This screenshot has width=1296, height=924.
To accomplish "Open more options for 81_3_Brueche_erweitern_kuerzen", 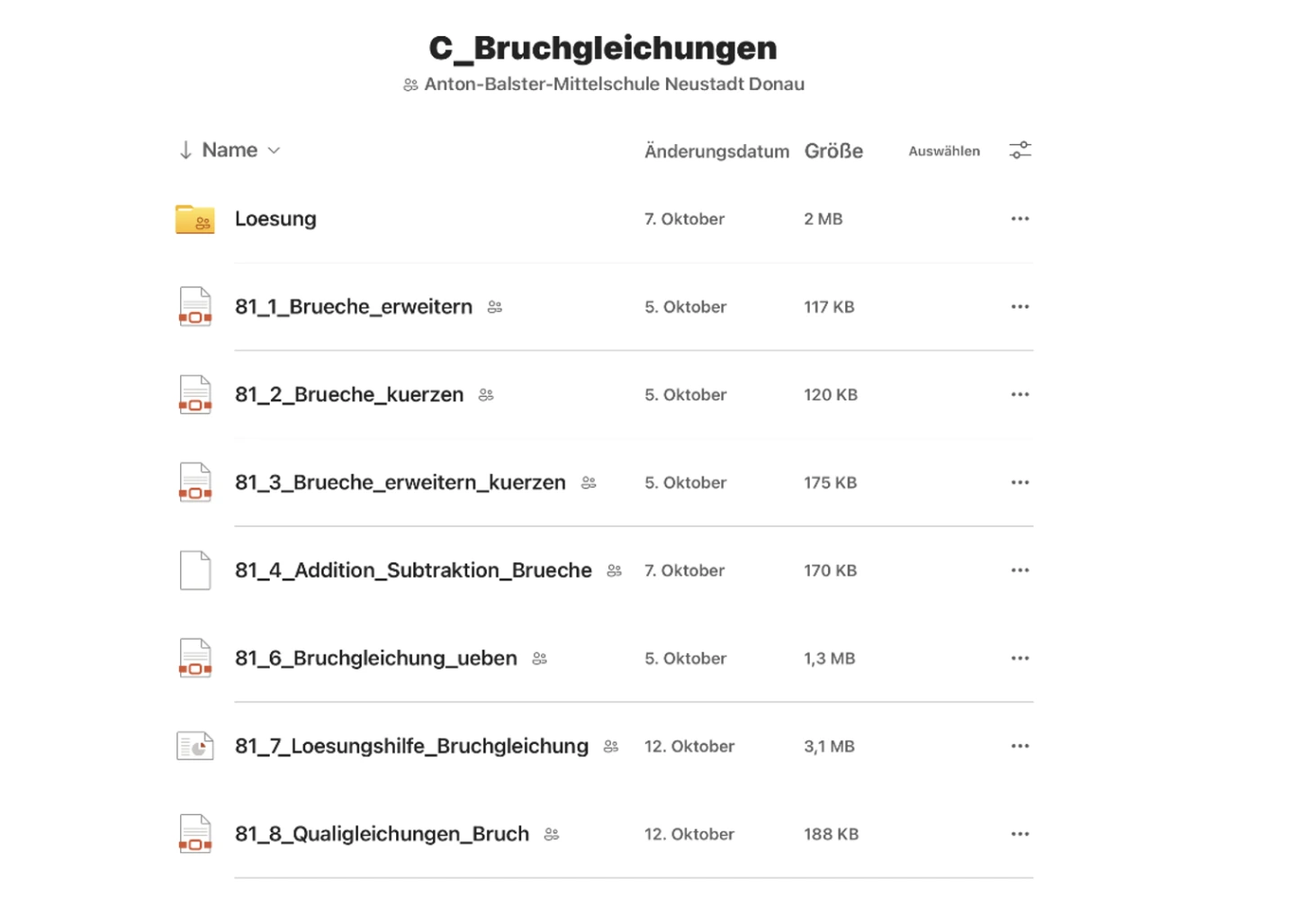I will (1020, 482).
